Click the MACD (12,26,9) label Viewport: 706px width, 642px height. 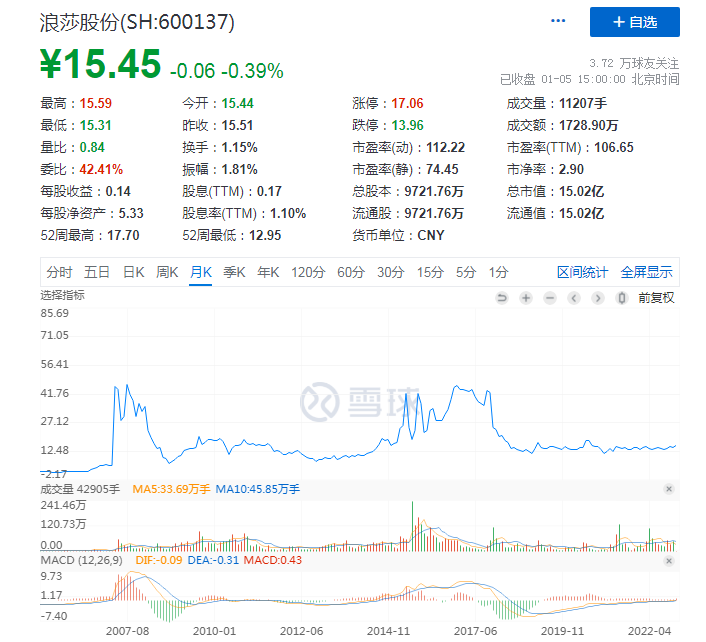pyautogui.click(x=81, y=561)
